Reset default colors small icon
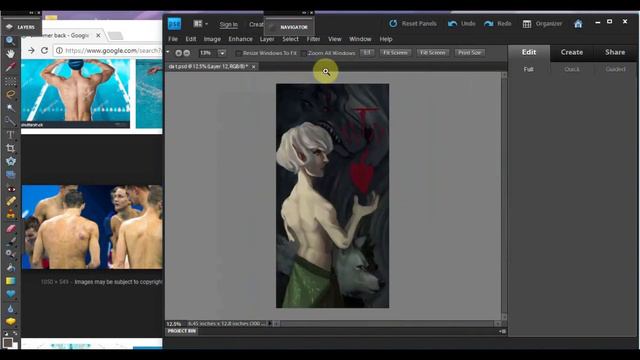The height and width of the screenshot is (360, 640). point(5,334)
